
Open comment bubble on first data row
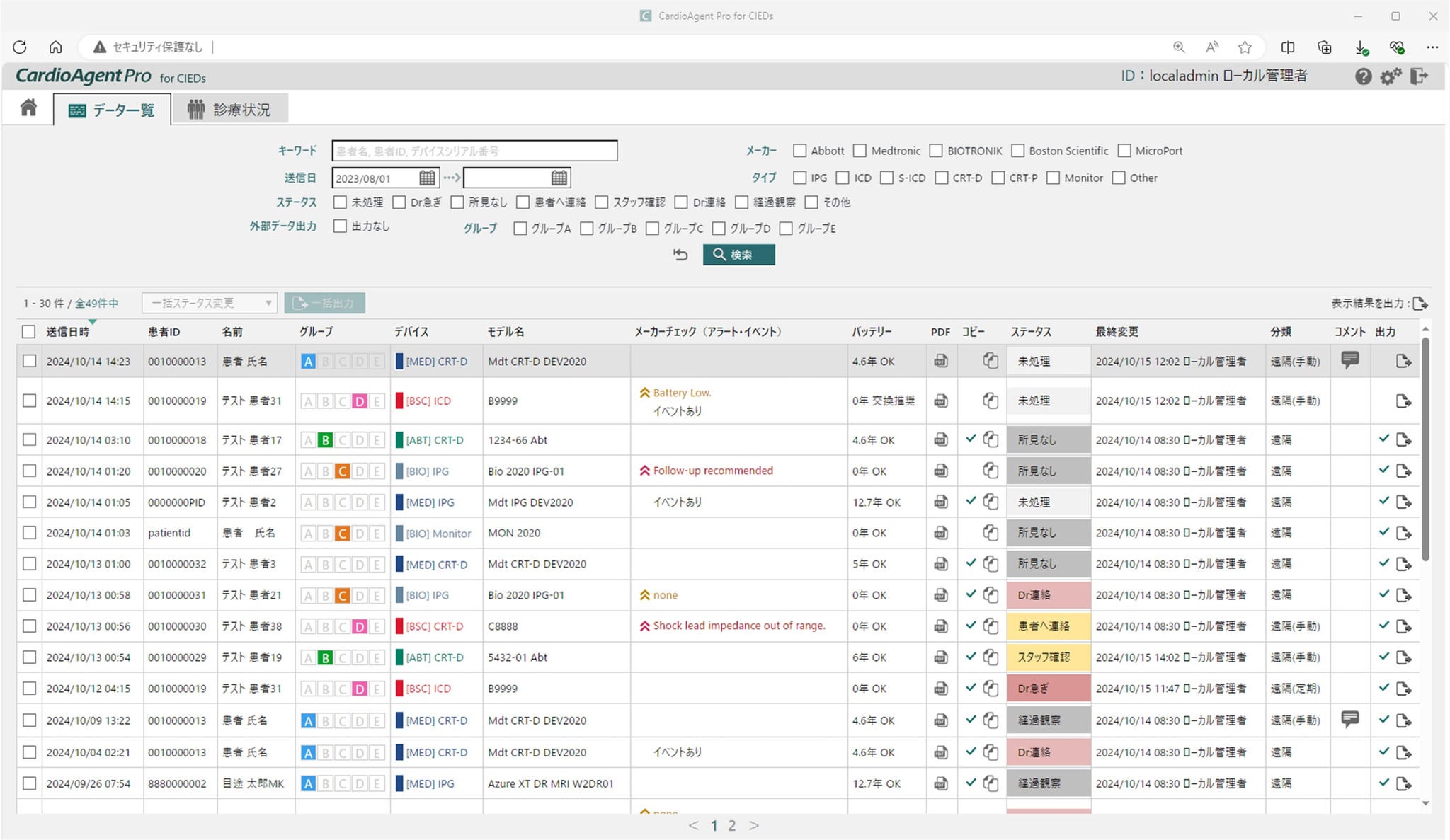1350,360
